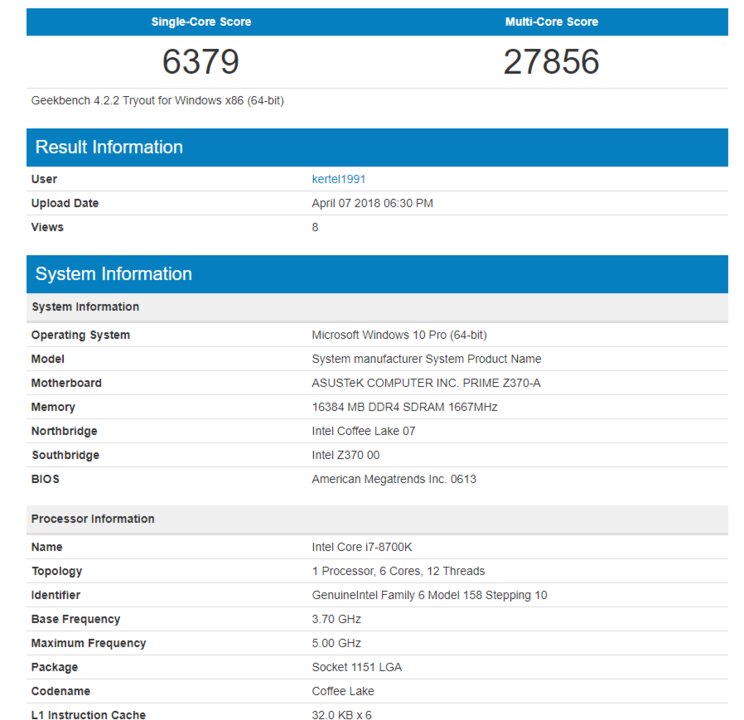
Task: Click the Single-Core Score header
Action: [x=201, y=22]
